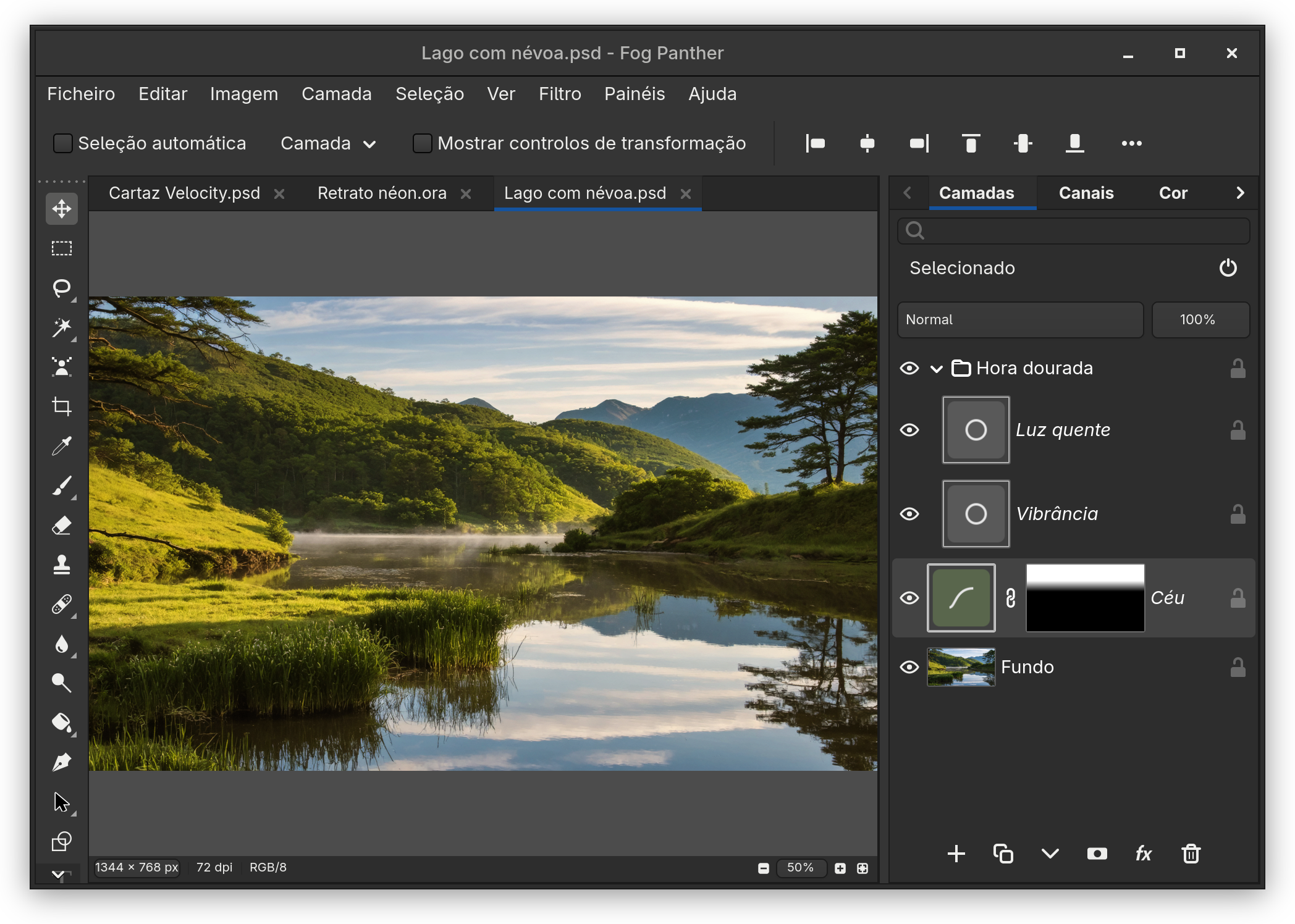Activate the Paint Bucket tool
The height and width of the screenshot is (924, 1295).
pos(62,723)
